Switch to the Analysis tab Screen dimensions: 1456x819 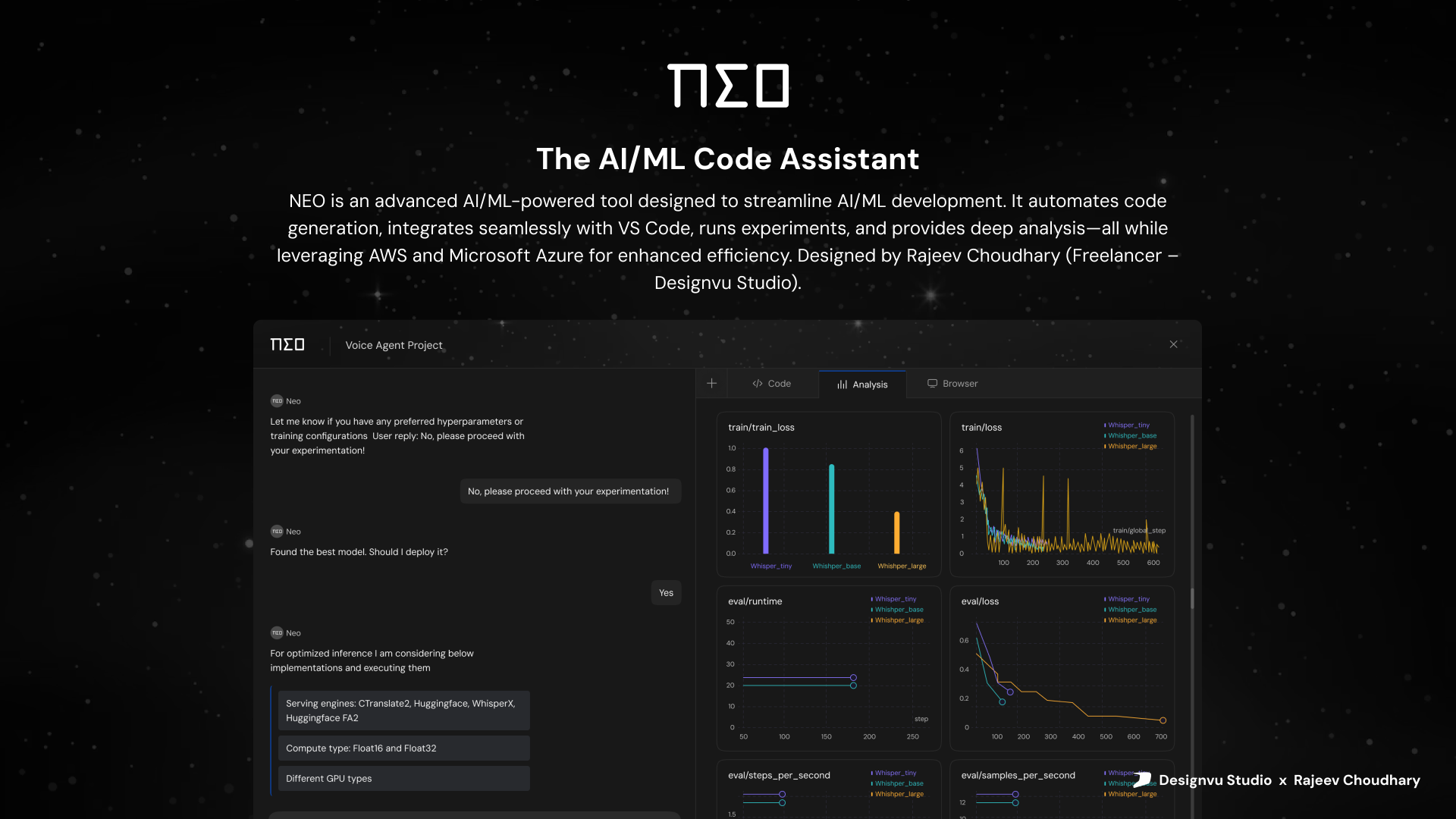point(862,384)
